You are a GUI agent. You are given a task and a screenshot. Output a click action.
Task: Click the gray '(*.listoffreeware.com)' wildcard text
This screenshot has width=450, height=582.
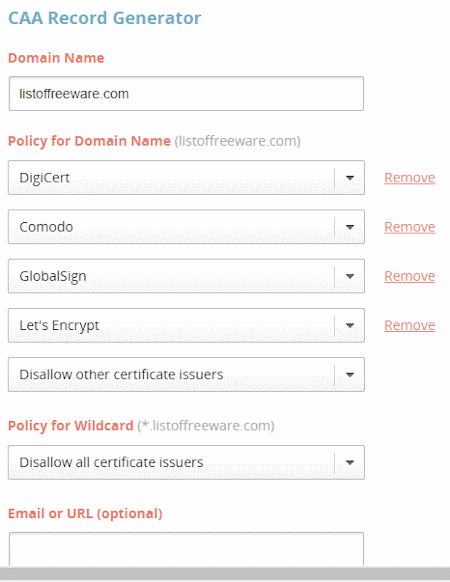click(206, 426)
